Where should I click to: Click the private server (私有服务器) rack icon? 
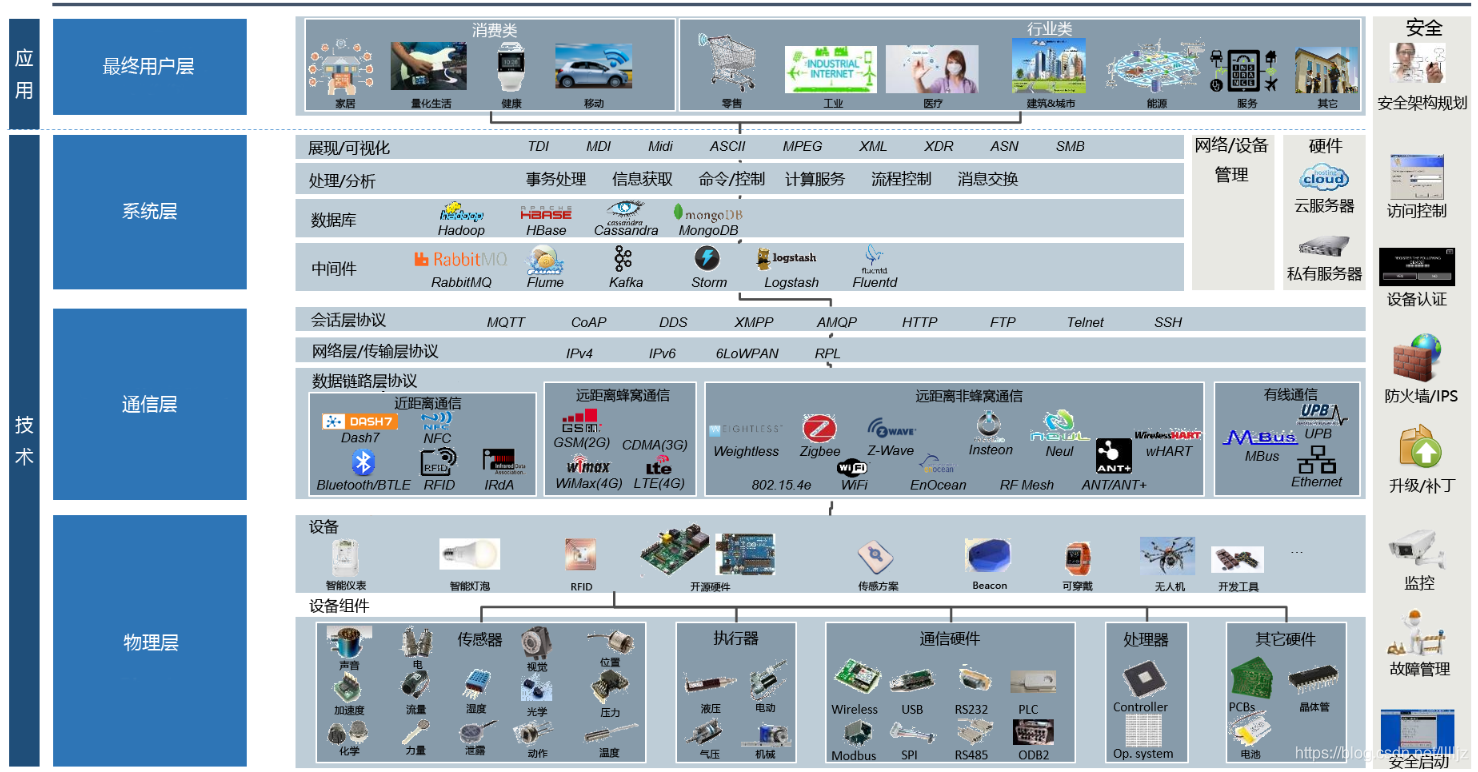1324,247
